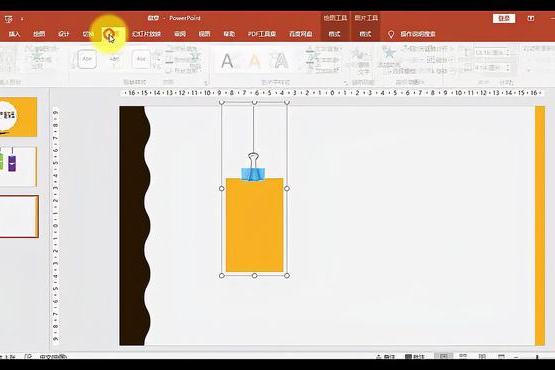Click the blue binder clip image
555x370 pixels.
(253, 173)
